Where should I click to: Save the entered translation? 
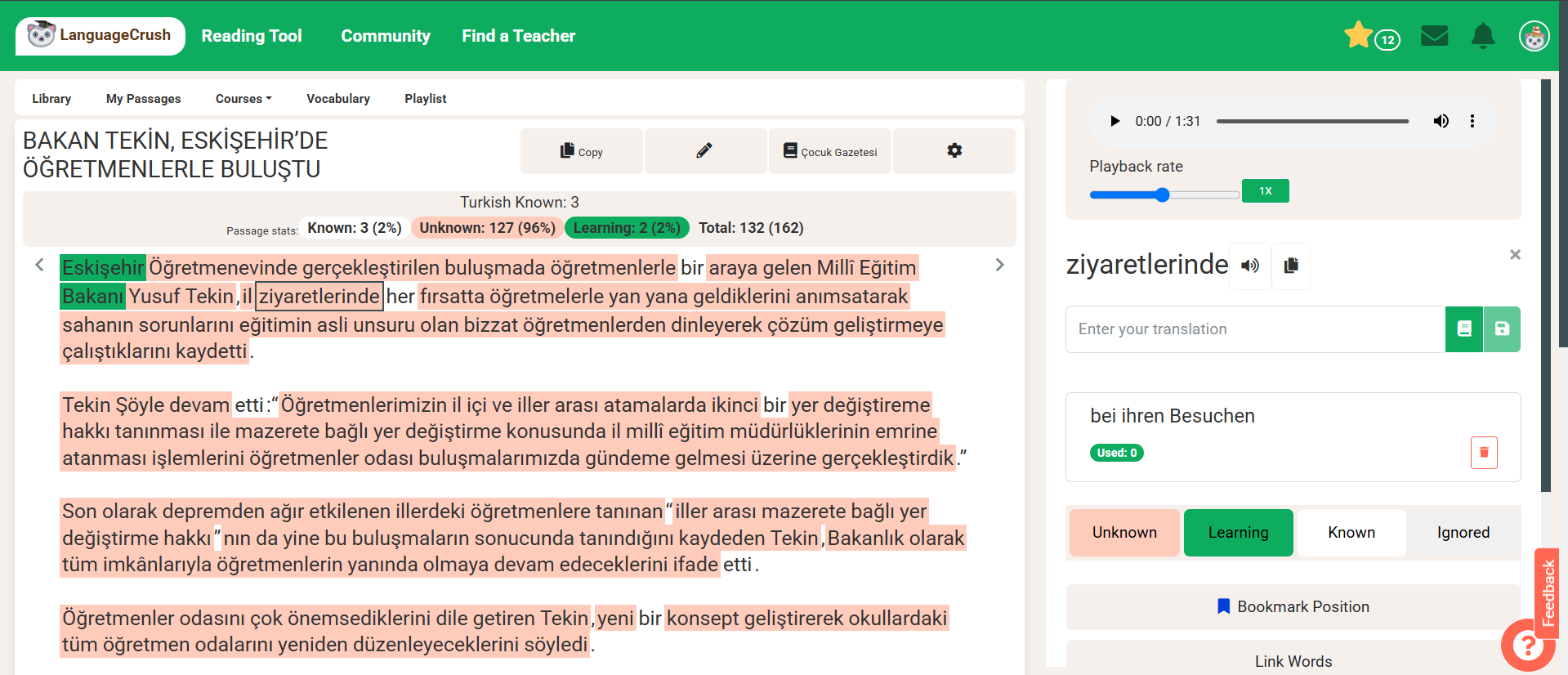[1501, 329]
